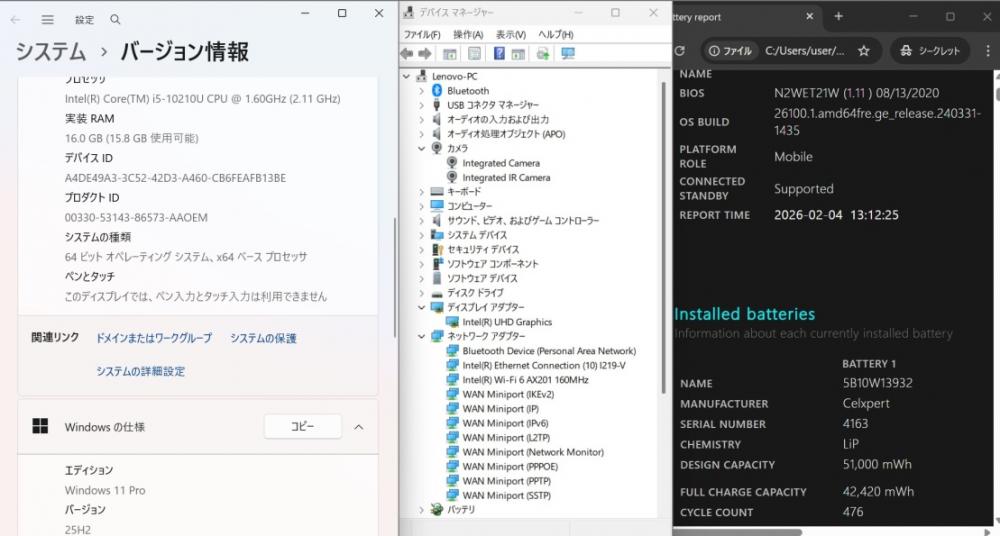Collapse ネットワーク アダプター category
1000x536 pixels.
click(422, 336)
